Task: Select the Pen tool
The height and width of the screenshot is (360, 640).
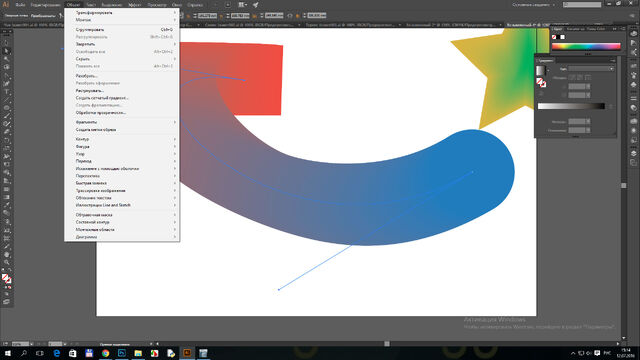Action: pos(7,76)
